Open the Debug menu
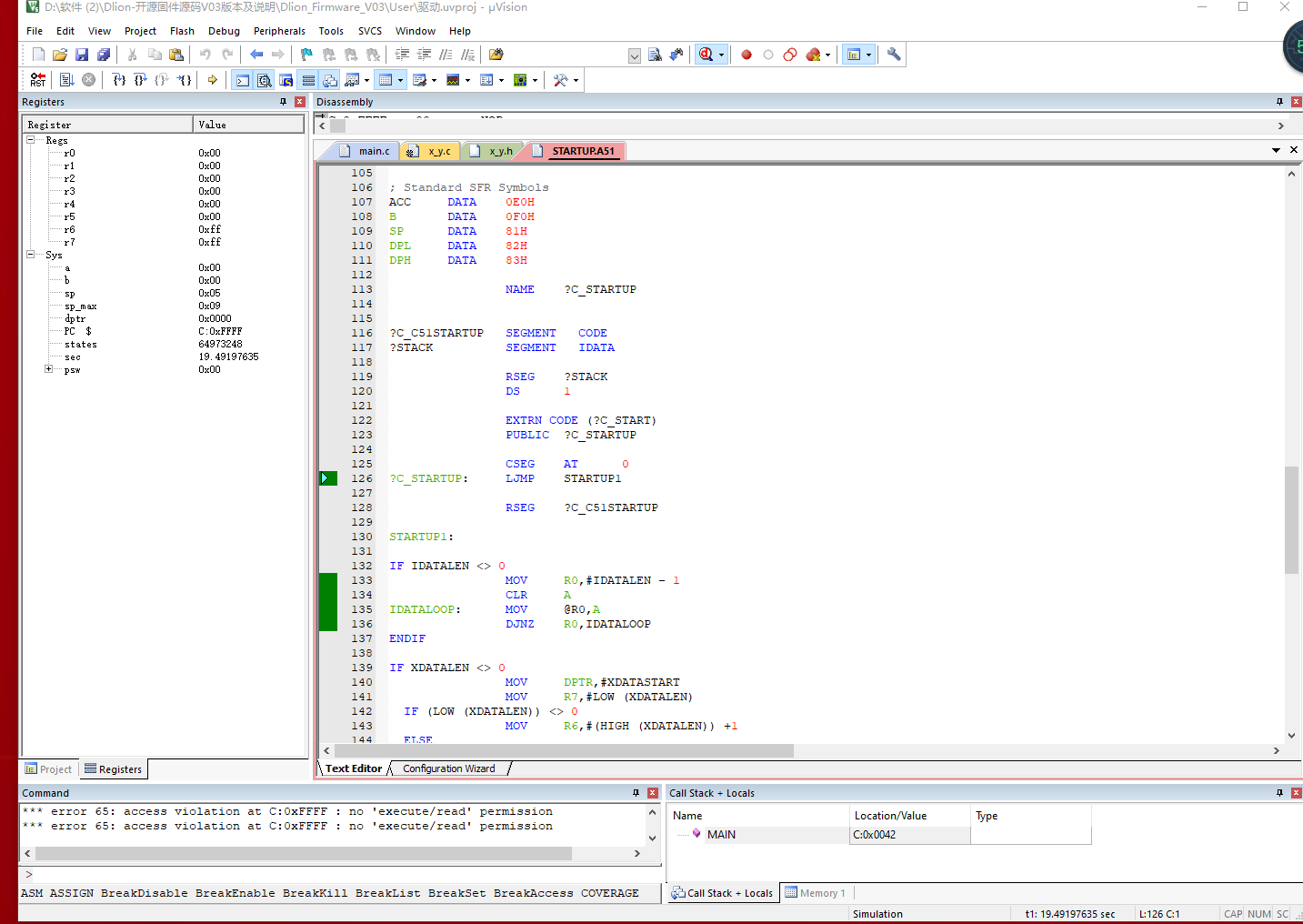Image resolution: width=1303 pixels, height=924 pixels. (224, 31)
